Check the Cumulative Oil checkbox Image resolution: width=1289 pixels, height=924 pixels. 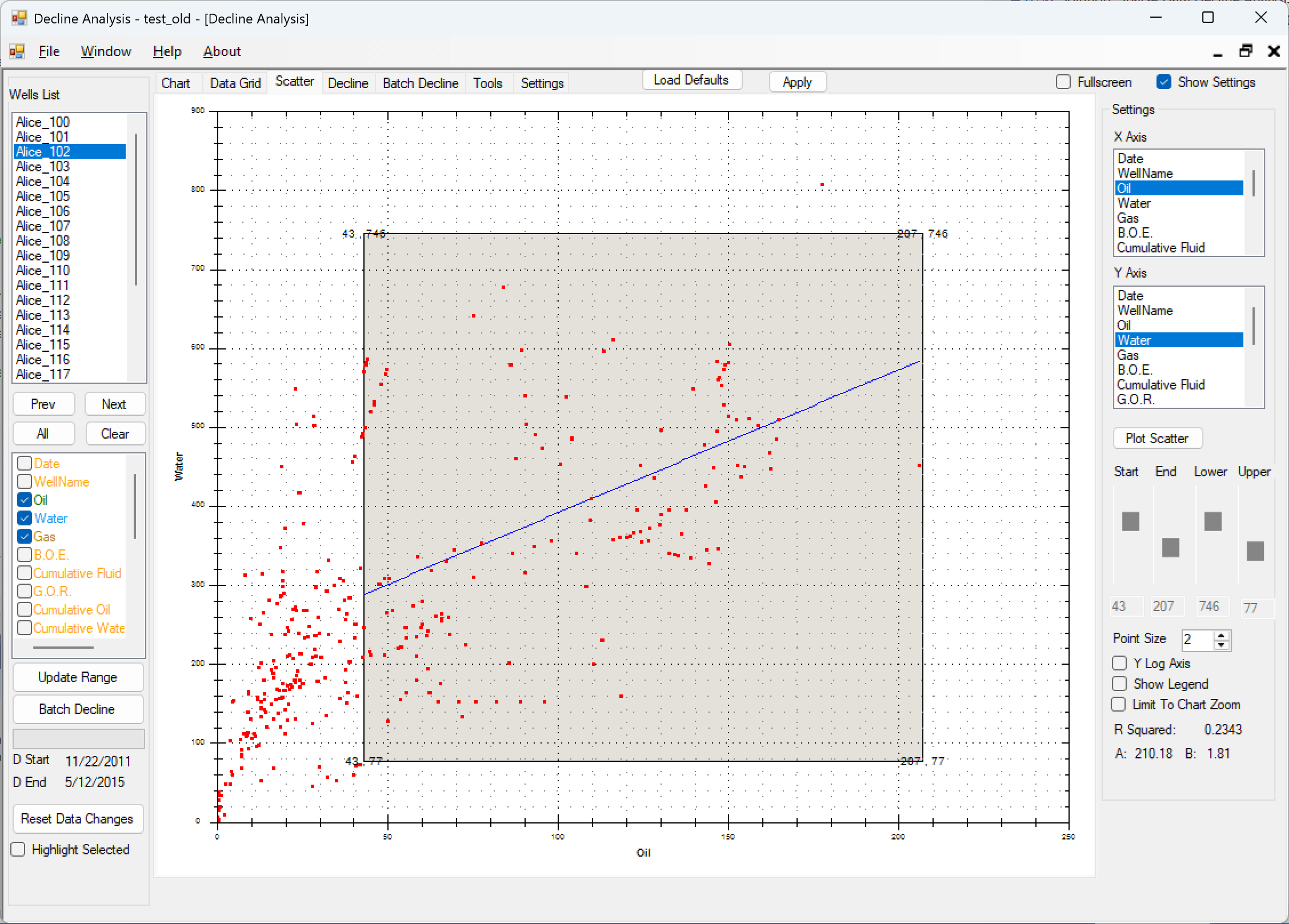click(25, 609)
